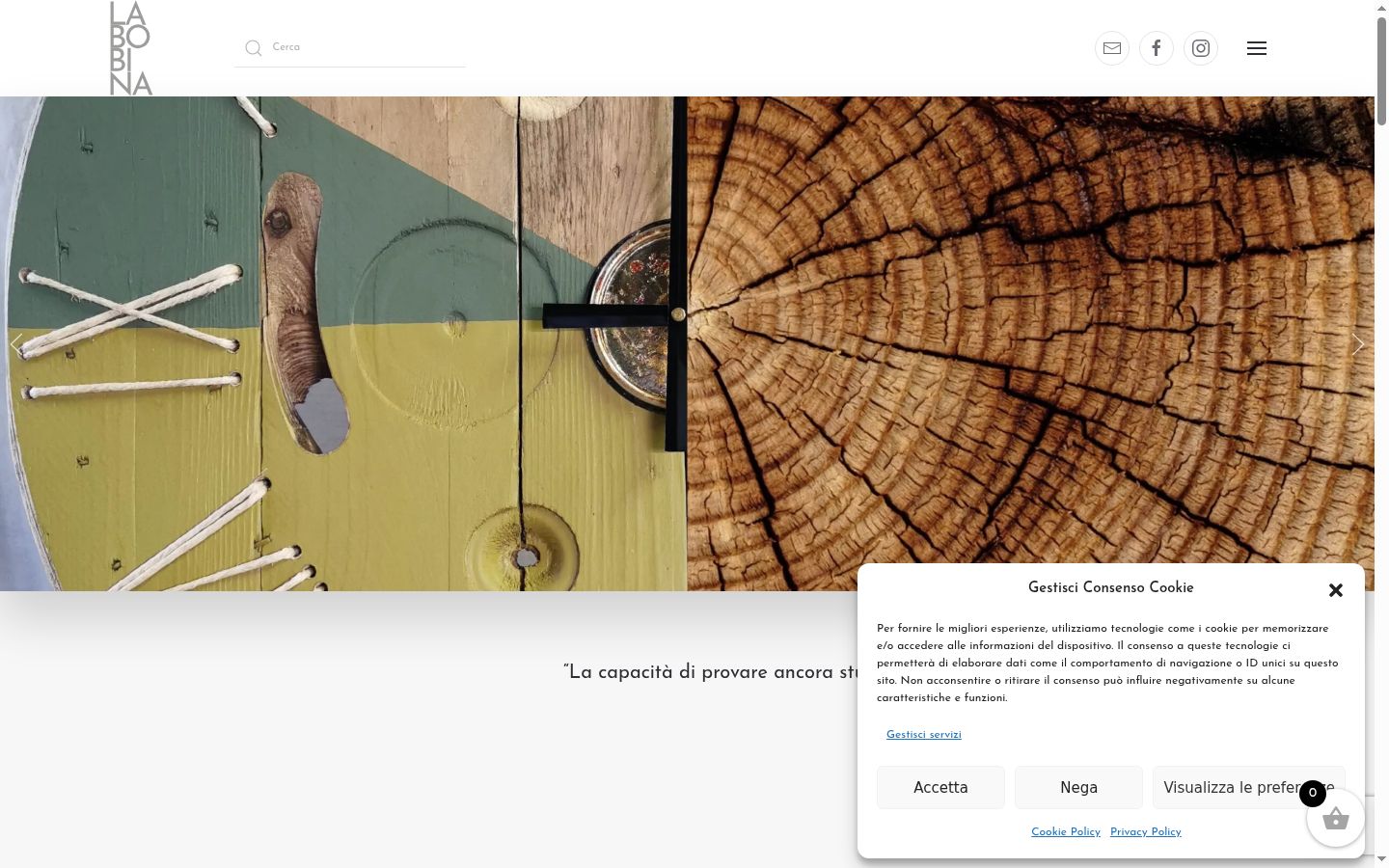This screenshot has height=868, width=1389.
Task: Open the hamburger navigation menu
Action: point(1257,48)
